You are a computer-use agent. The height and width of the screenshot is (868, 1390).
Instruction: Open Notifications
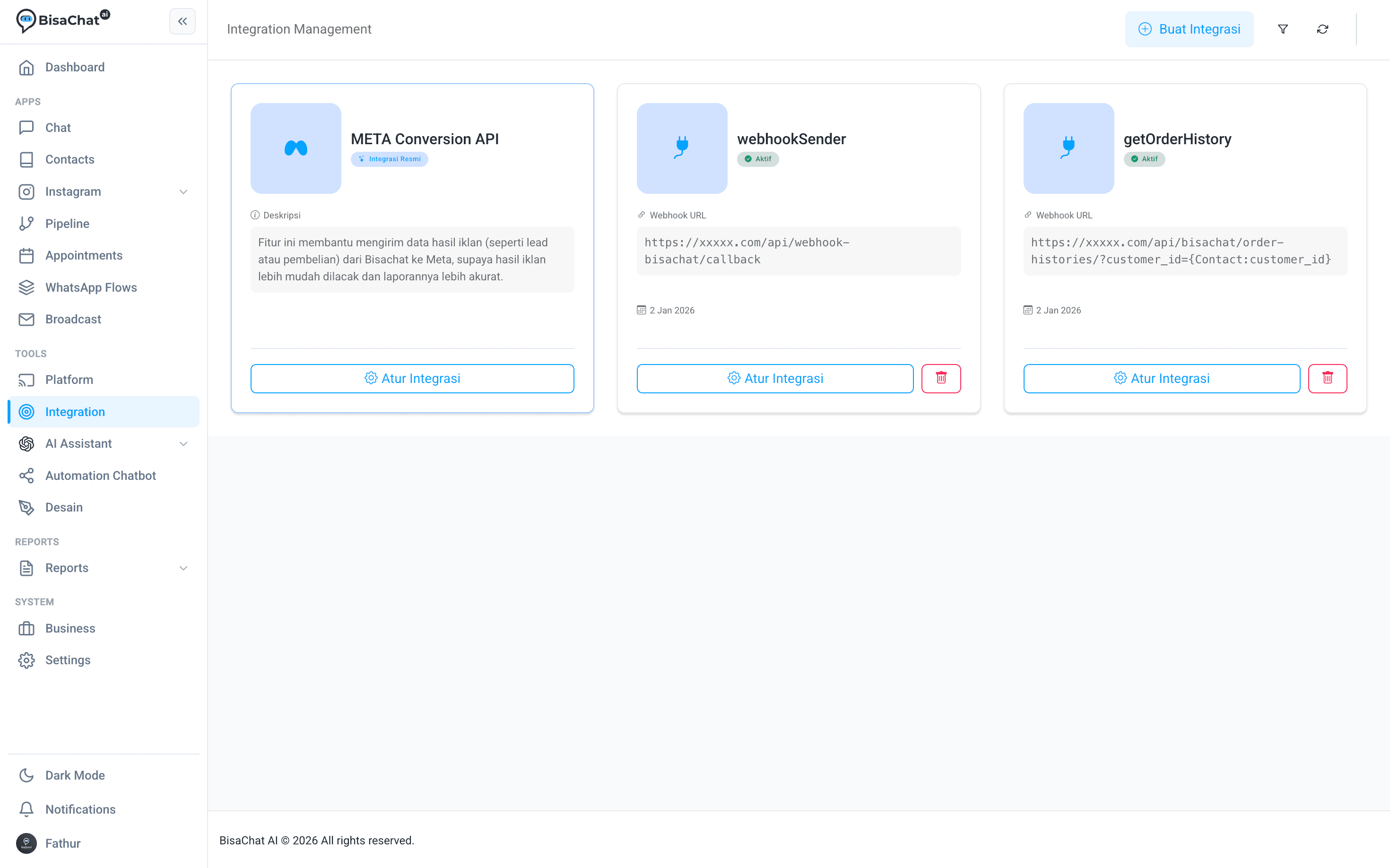click(x=104, y=809)
